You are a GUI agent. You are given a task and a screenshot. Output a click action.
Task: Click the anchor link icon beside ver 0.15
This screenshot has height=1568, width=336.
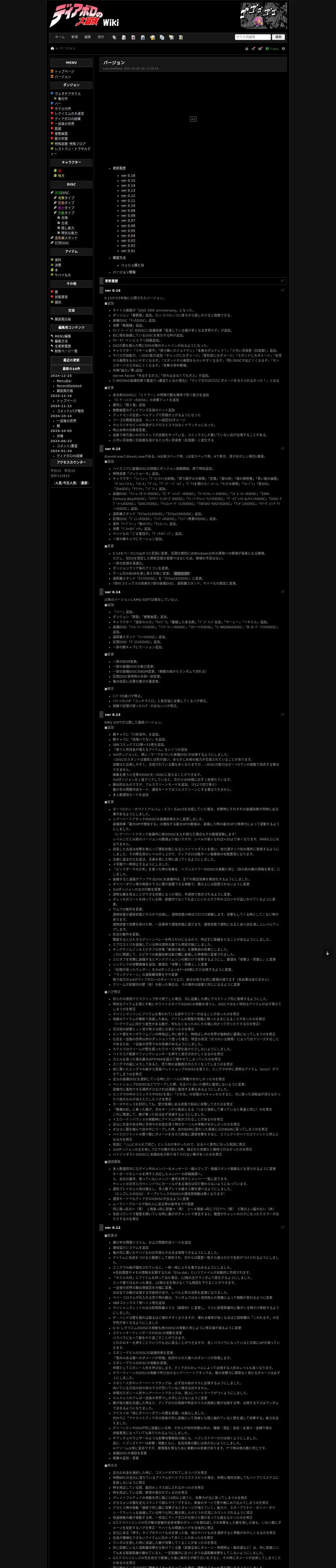(x=282, y=449)
